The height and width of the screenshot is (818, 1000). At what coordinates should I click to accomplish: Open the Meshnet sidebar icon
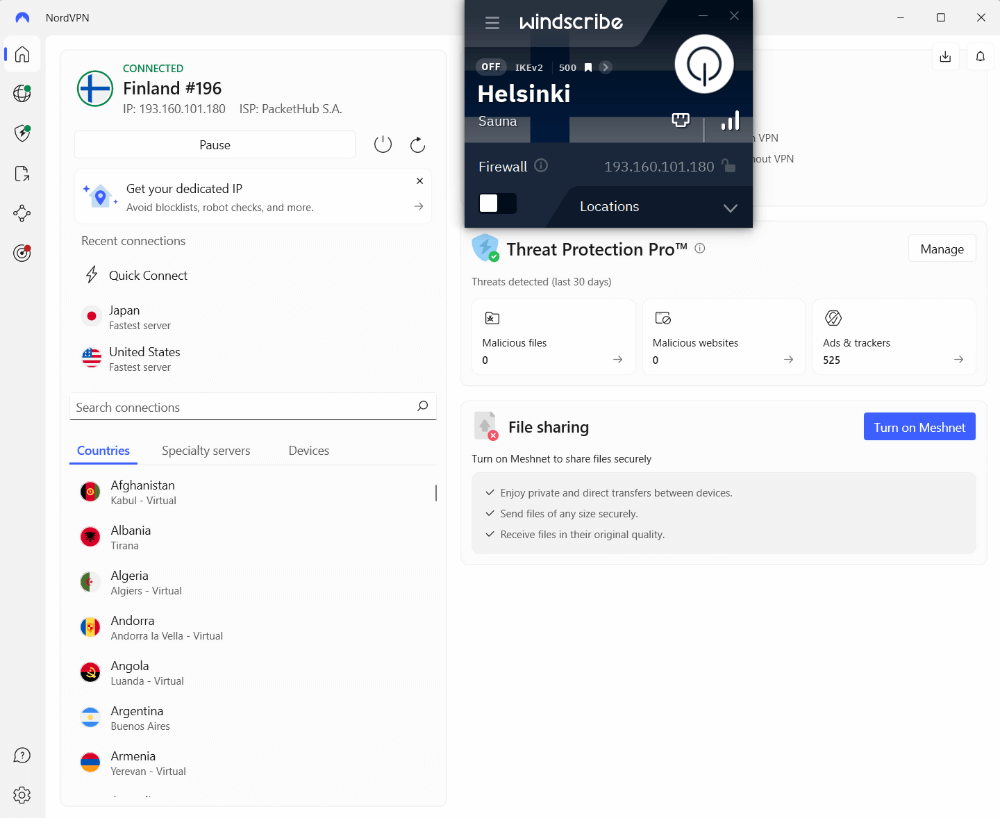pos(22,213)
